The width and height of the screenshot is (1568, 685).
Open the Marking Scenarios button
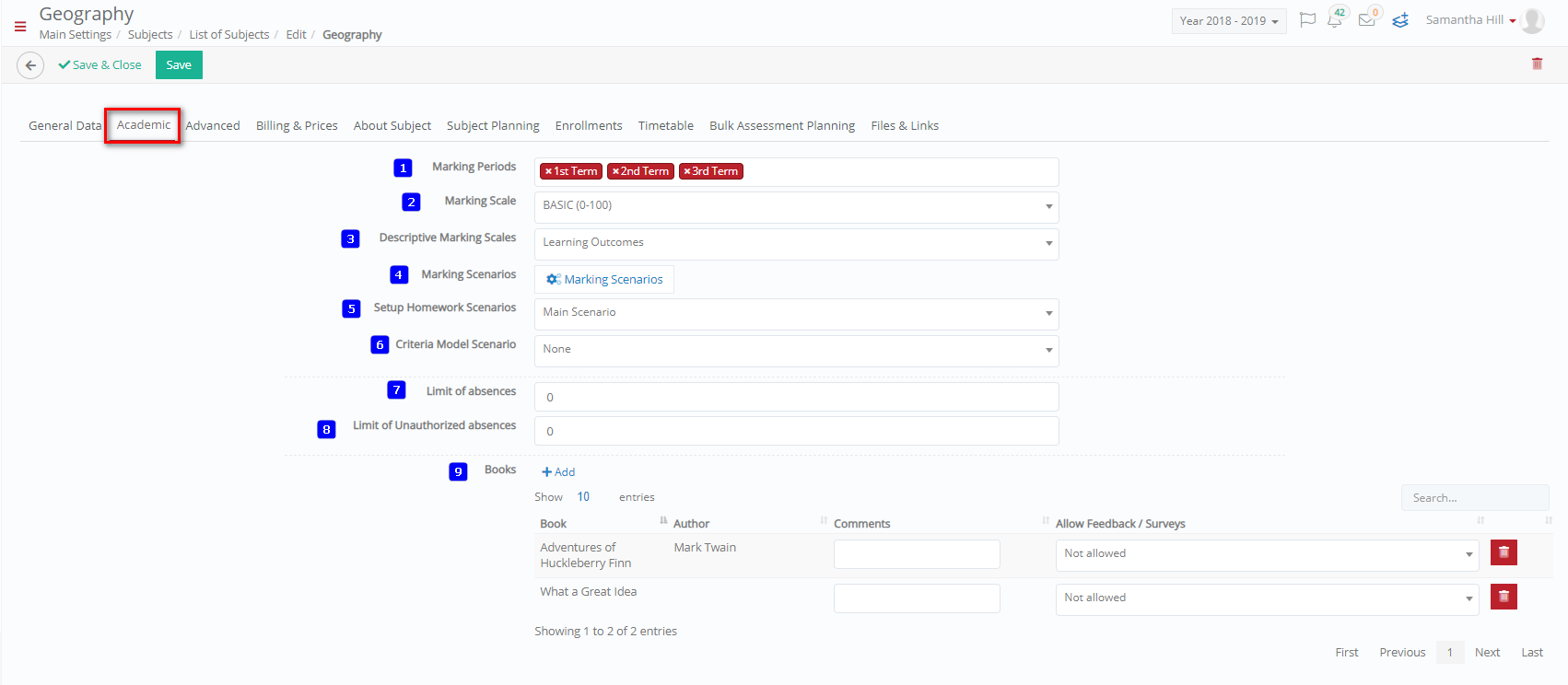point(604,279)
